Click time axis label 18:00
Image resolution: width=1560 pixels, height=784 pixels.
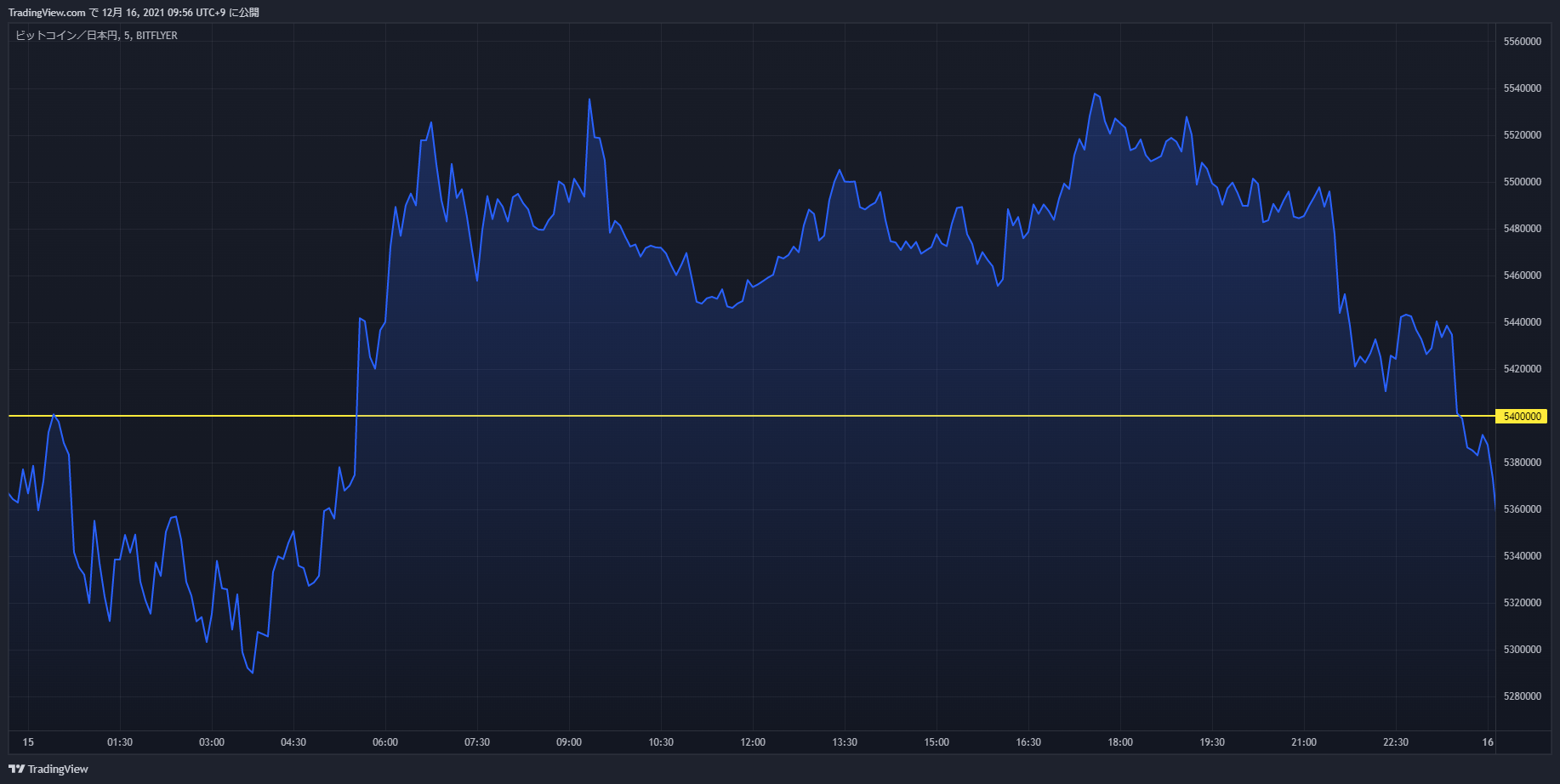pos(1120,742)
